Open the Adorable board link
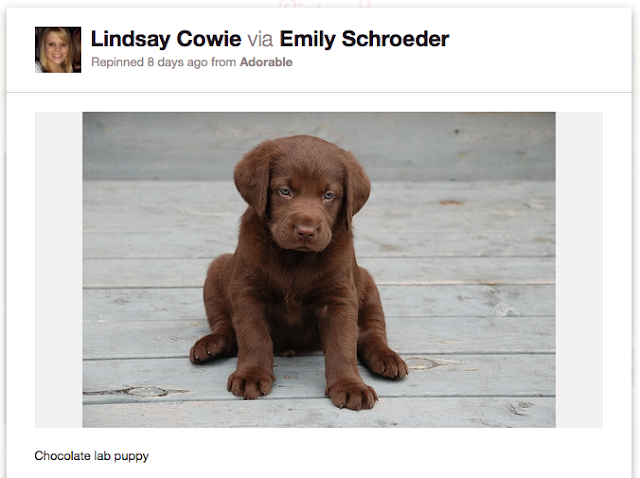The height and width of the screenshot is (478, 640). [266, 62]
